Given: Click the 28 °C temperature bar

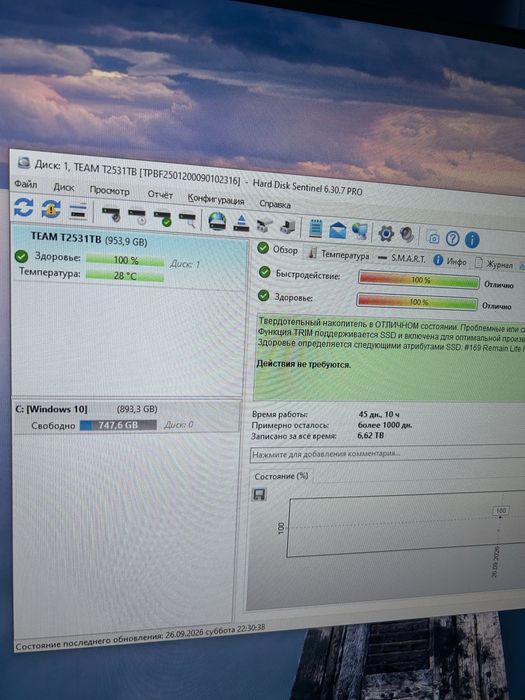Looking at the screenshot, I should tap(125, 275).
